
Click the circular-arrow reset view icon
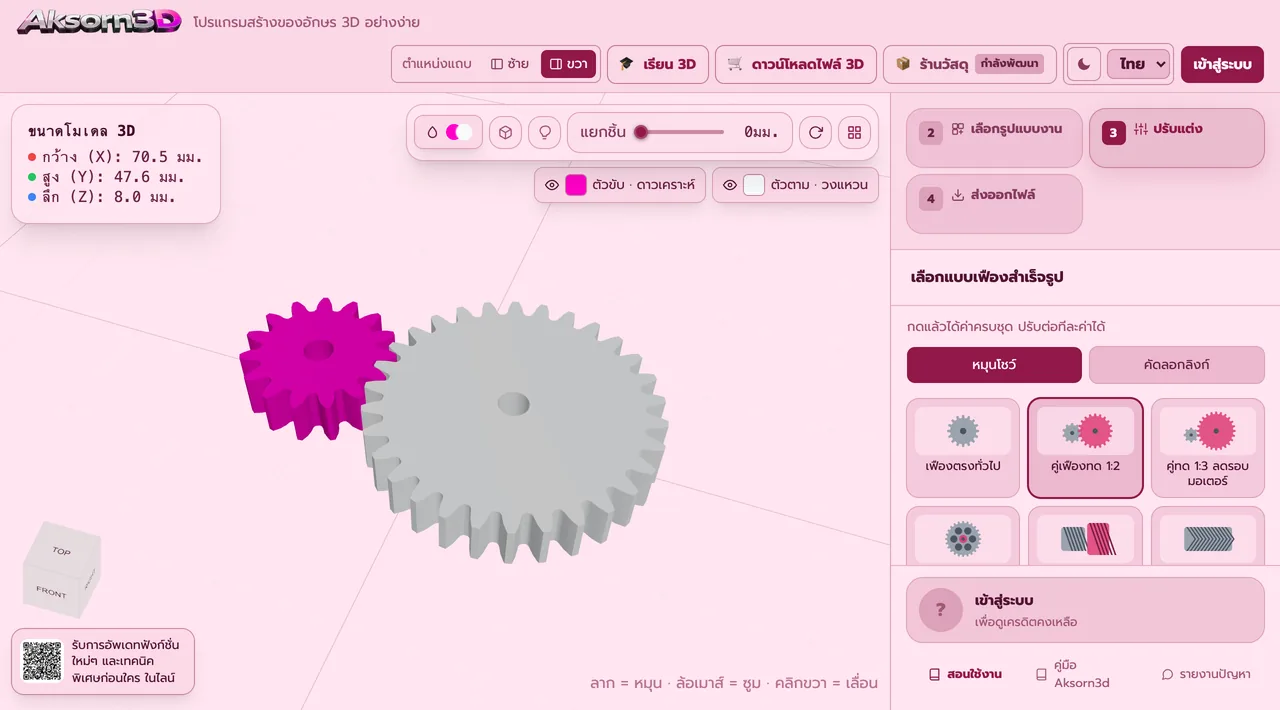pos(815,132)
